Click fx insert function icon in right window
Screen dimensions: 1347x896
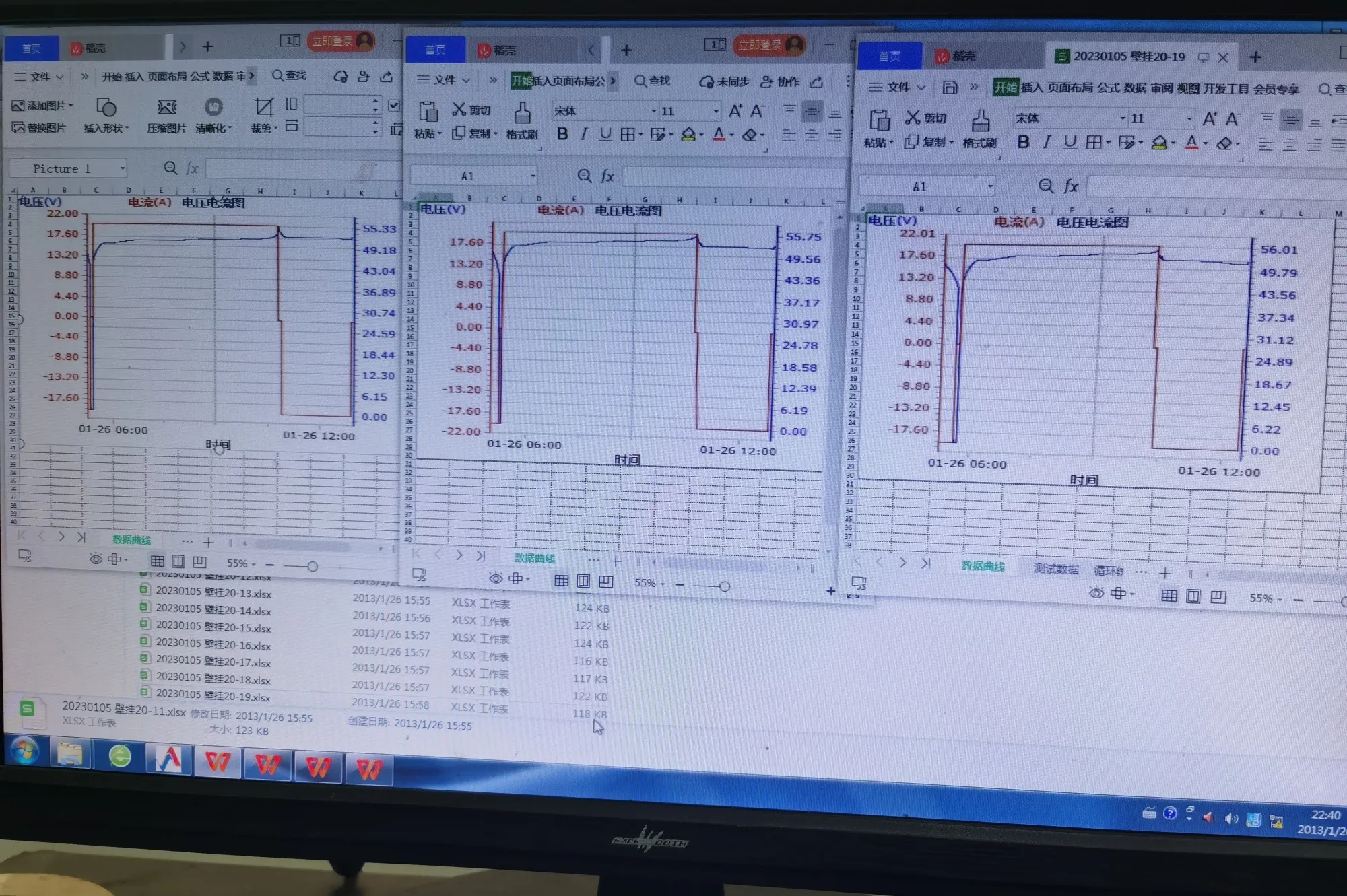[1071, 186]
